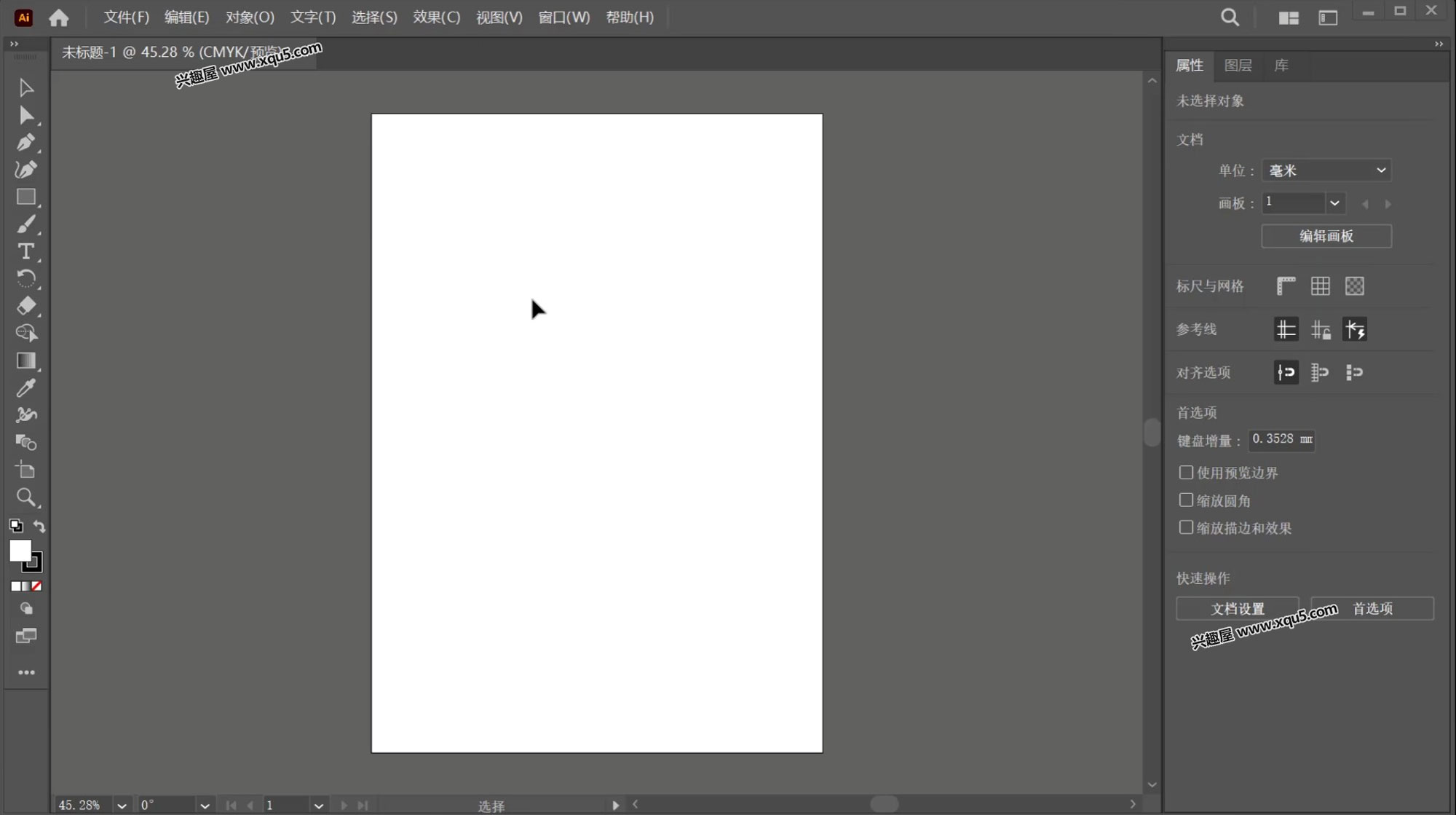The width and height of the screenshot is (1456, 815).
Task: Open the 对象(O) menu
Action: tap(250, 17)
